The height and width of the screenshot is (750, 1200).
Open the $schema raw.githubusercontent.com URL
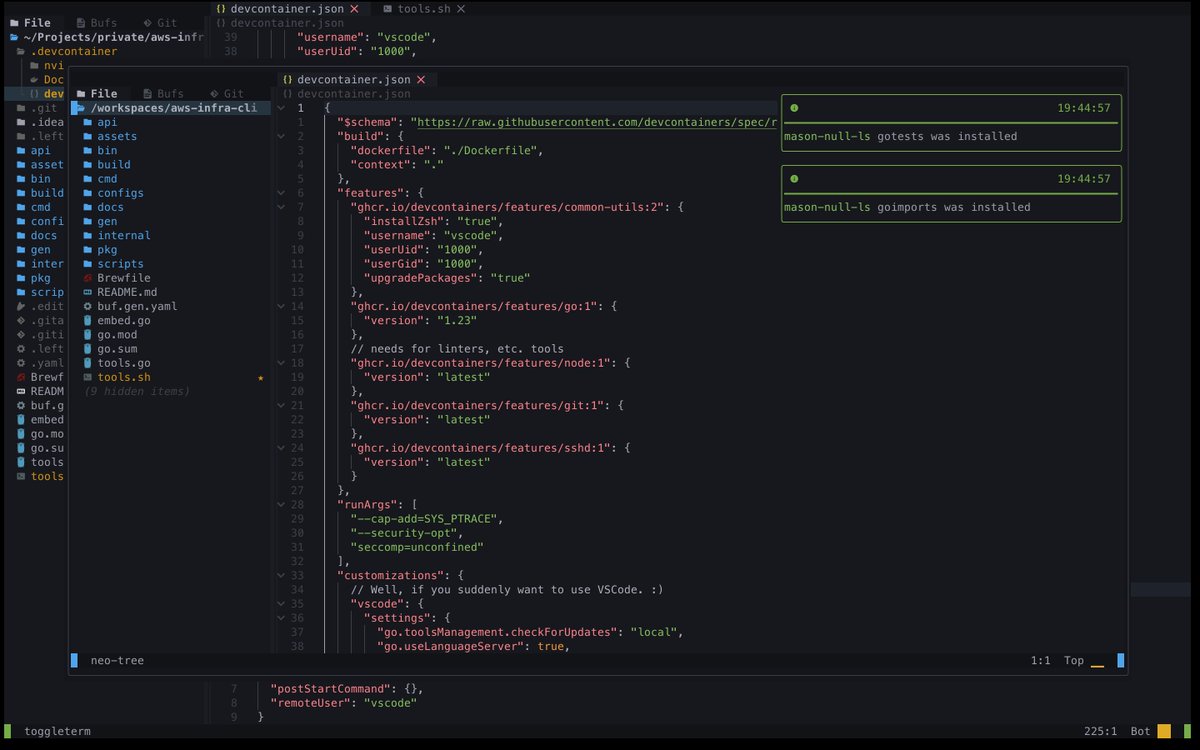[x=596, y=122]
